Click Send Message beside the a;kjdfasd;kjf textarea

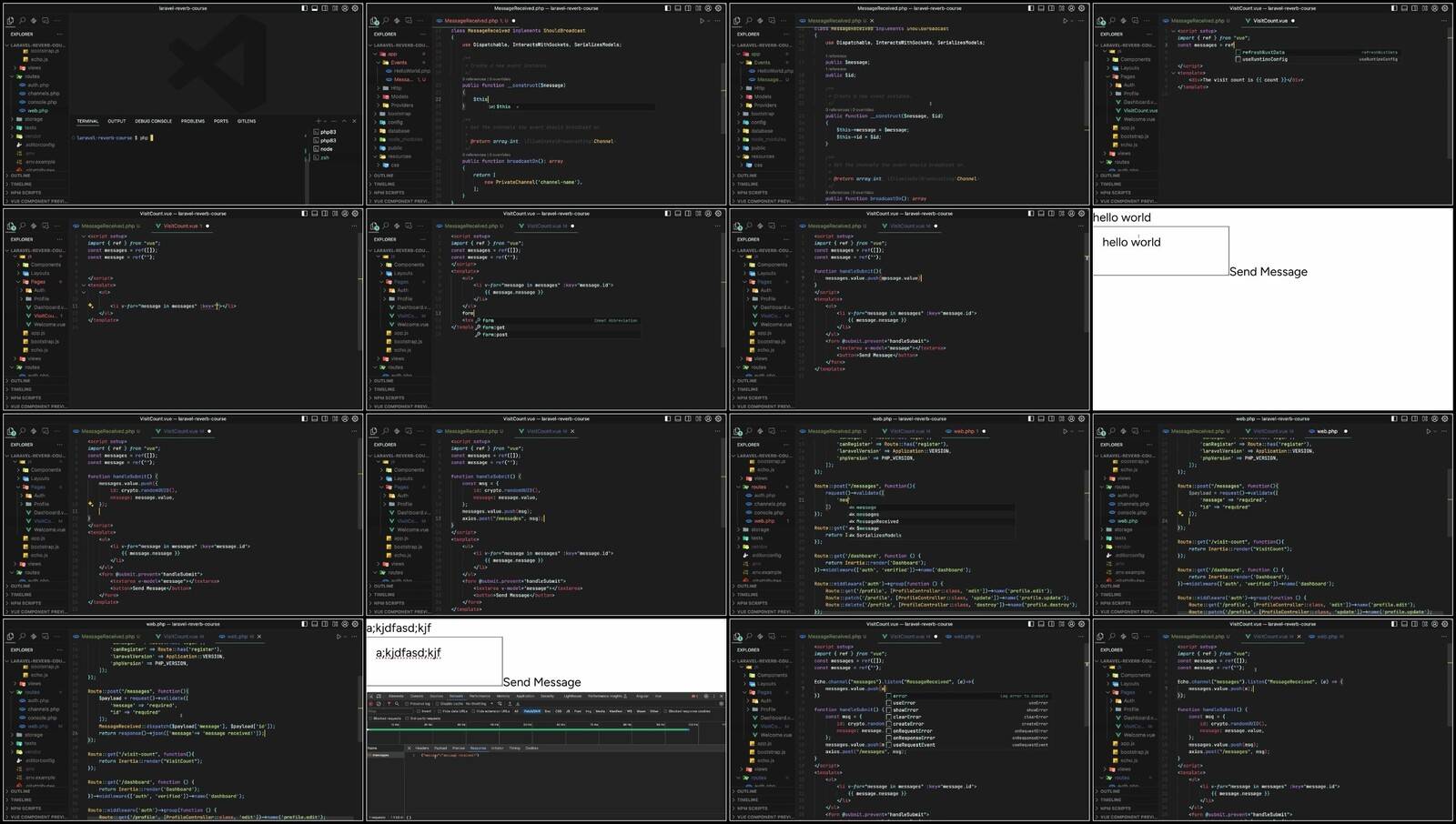541,682
